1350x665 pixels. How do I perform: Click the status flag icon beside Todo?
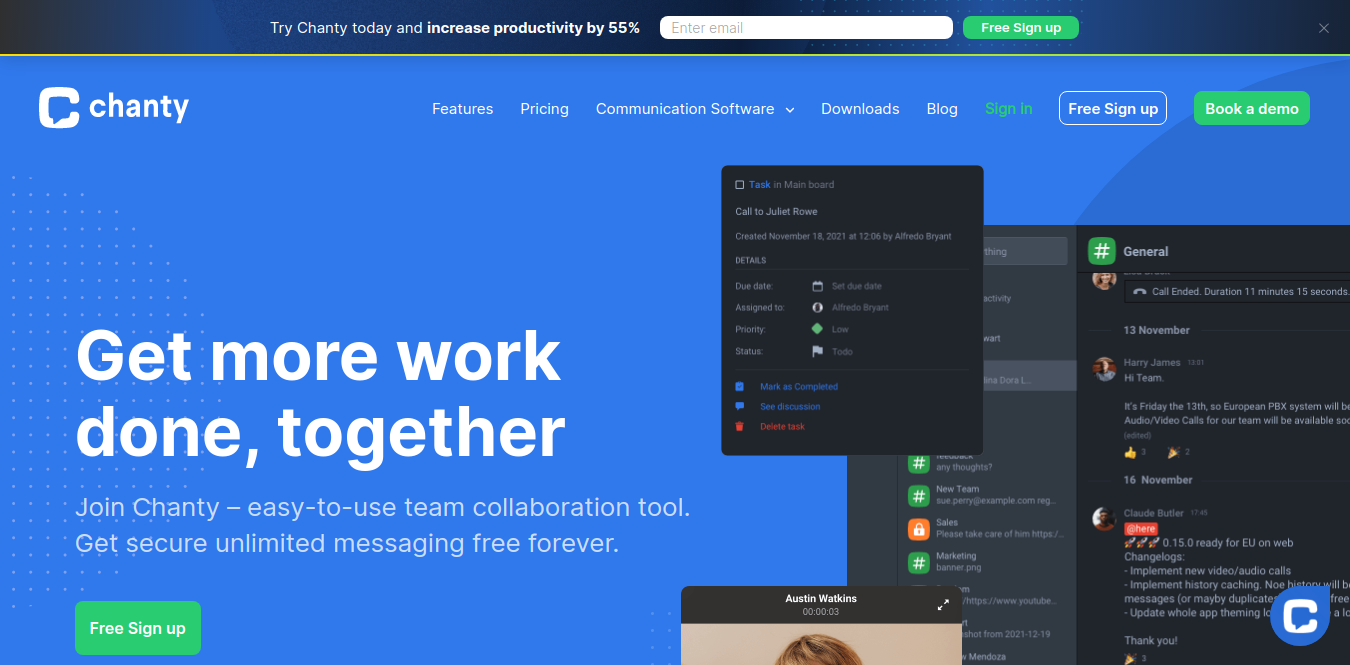[x=817, y=351]
